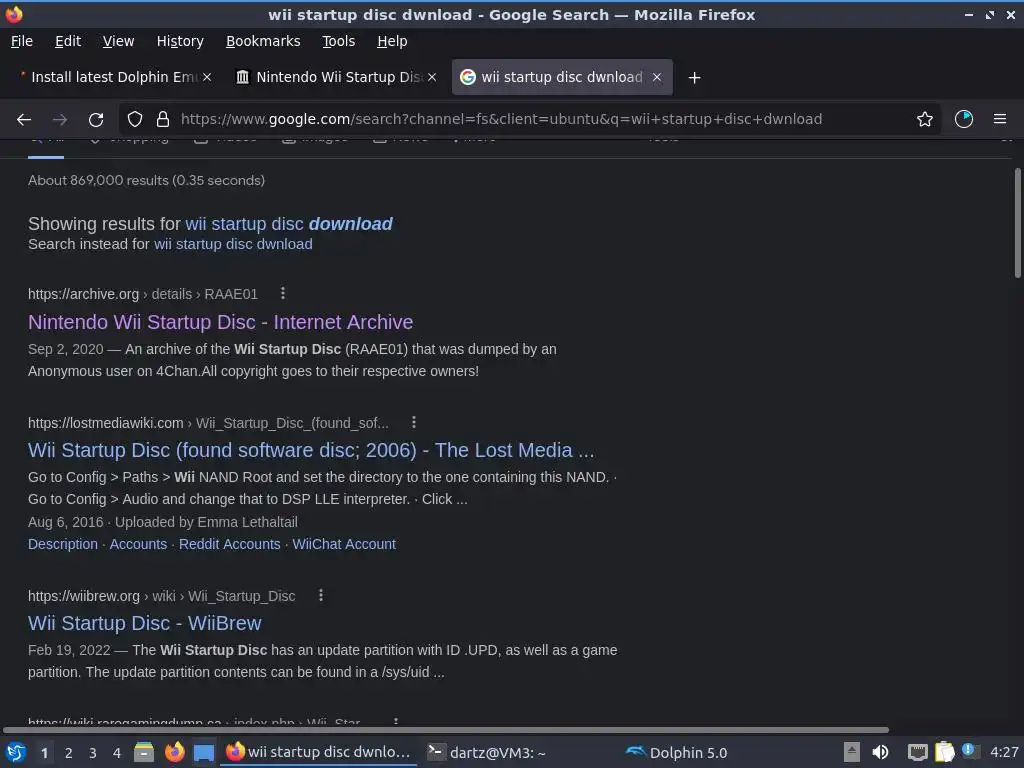The image size is (1024, 768).
Task: Click the archive.org result URL breadcrumb
Action: pos(143,294)
